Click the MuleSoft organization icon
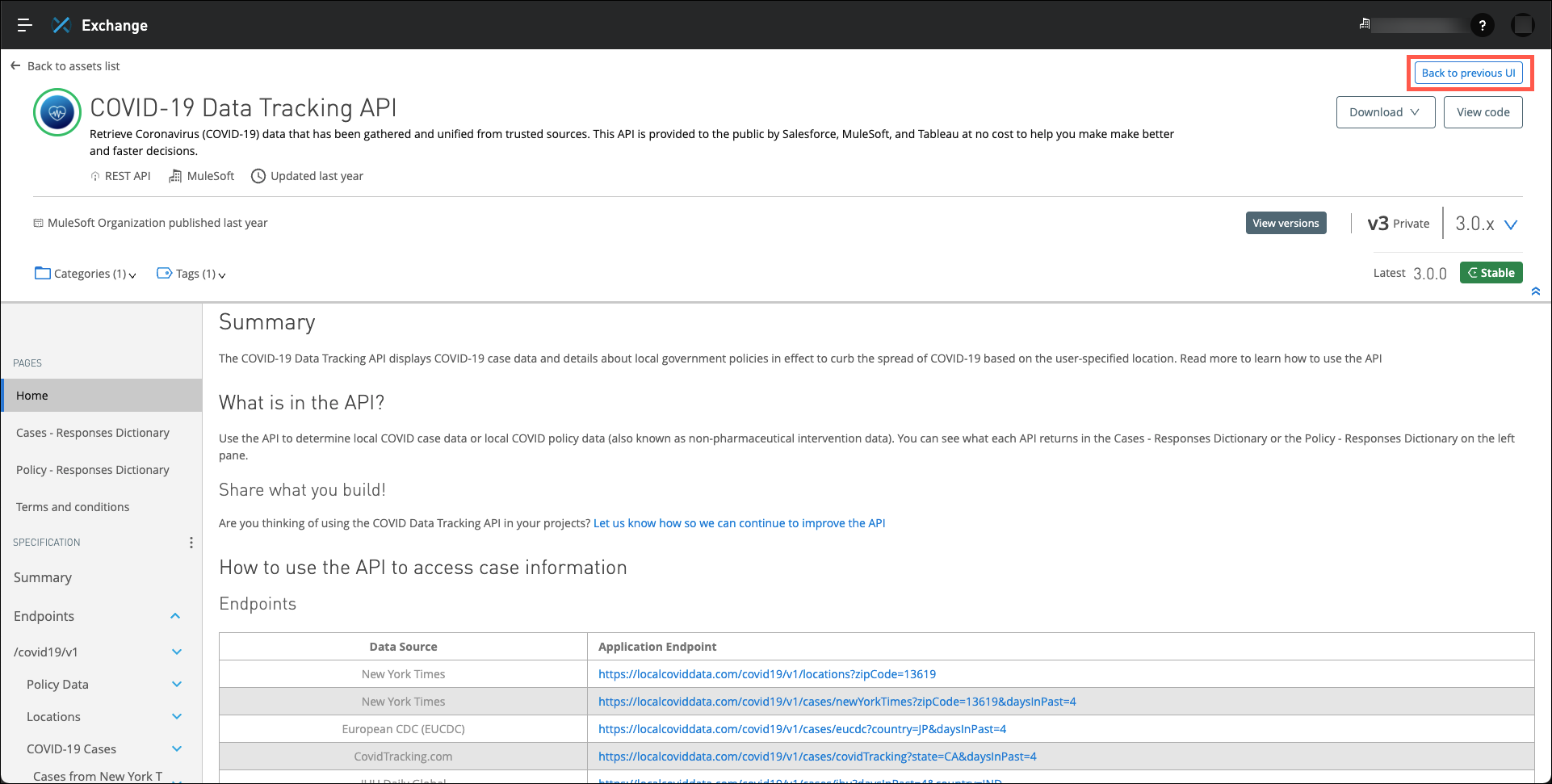The height and width of the screenshot is (784, 1552). tap(175, 176)
